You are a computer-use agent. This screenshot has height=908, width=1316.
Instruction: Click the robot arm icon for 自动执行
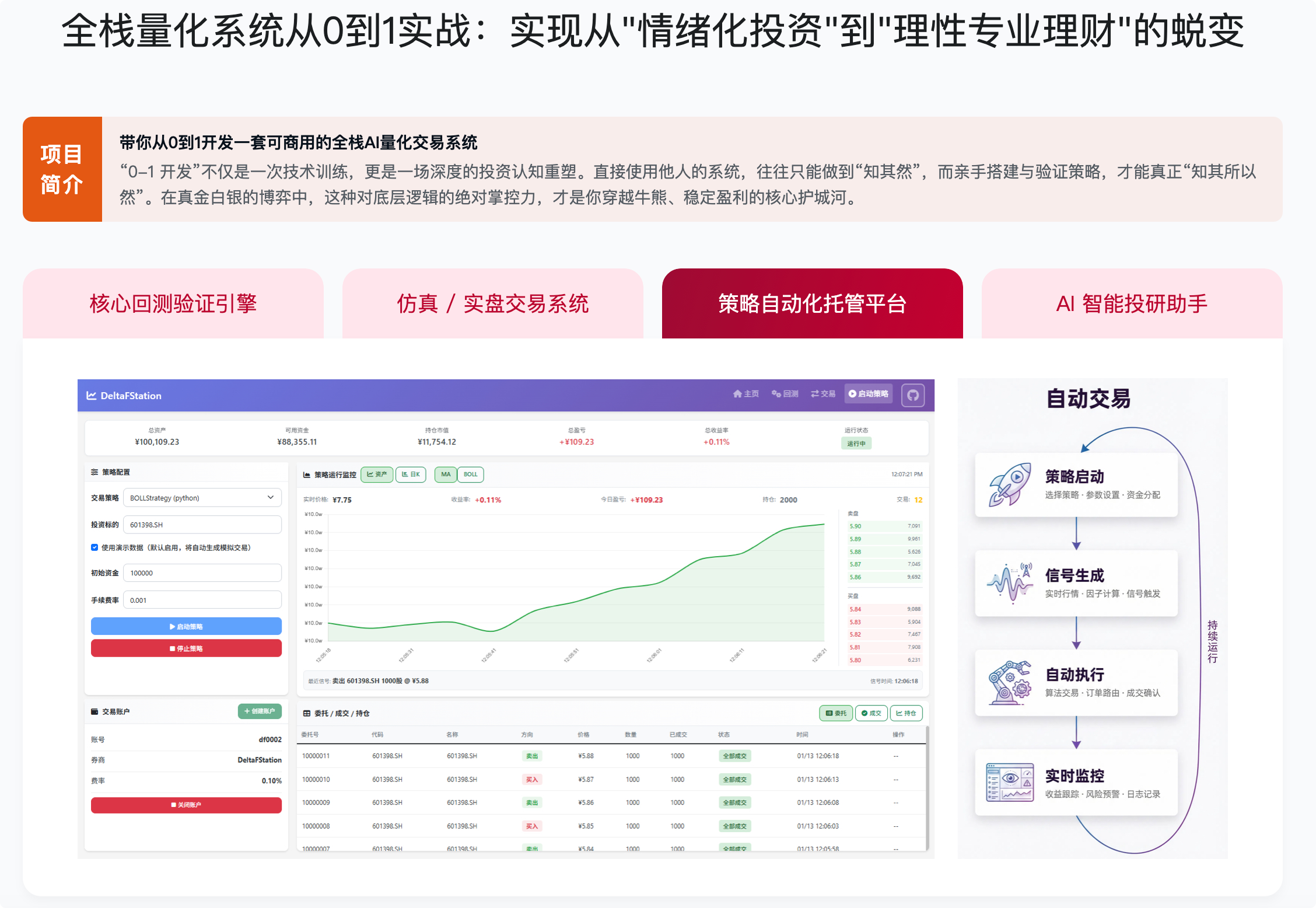1010,682
